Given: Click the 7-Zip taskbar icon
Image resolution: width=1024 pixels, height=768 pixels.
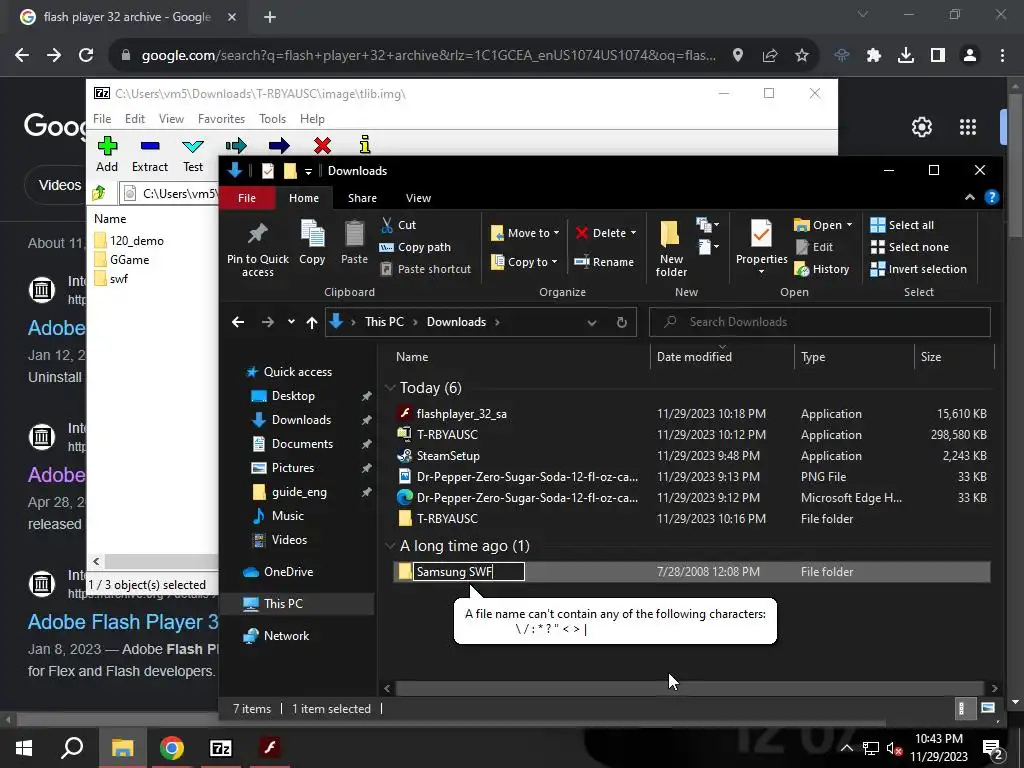Looking at the screenshot, I should click(x=221, y=747).
